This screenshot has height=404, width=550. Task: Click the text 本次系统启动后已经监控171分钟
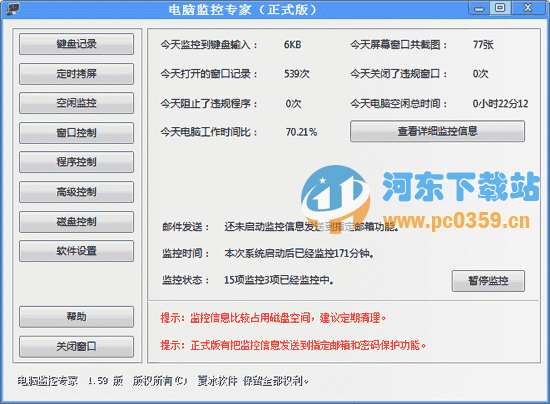point(299,253)
